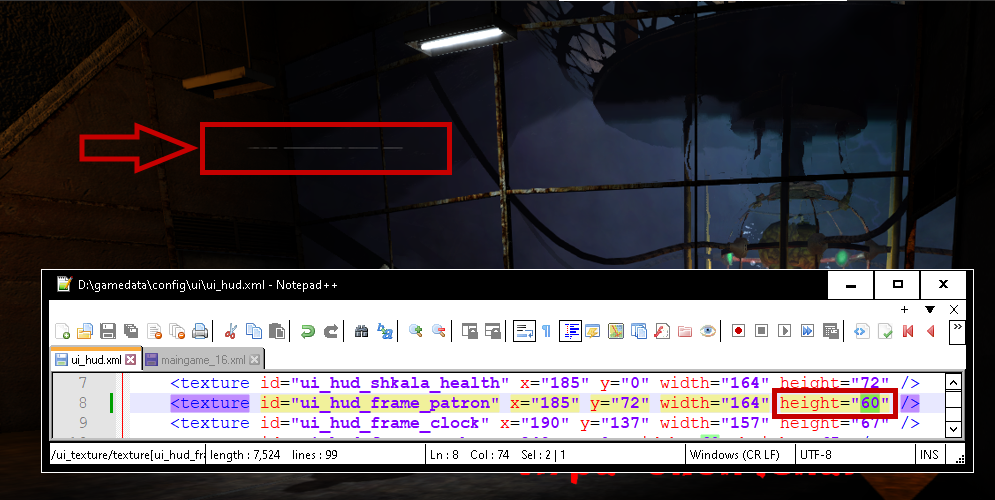Maximize the Notepad++ window

[897, 284]
